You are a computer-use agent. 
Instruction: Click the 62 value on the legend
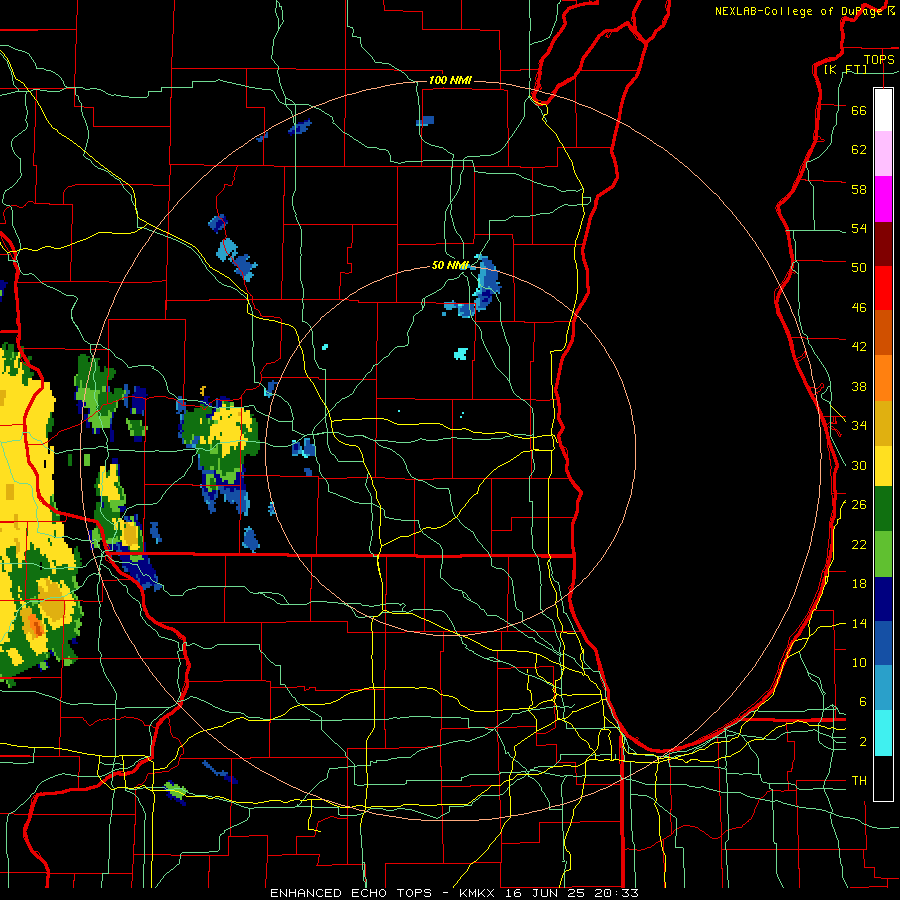coord(859,150)
